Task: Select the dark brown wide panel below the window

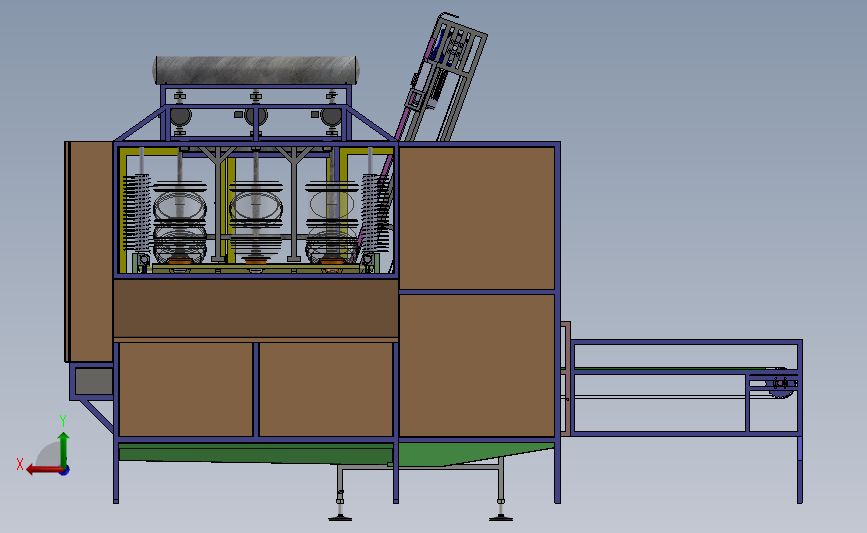Action: tap(256, 309)
